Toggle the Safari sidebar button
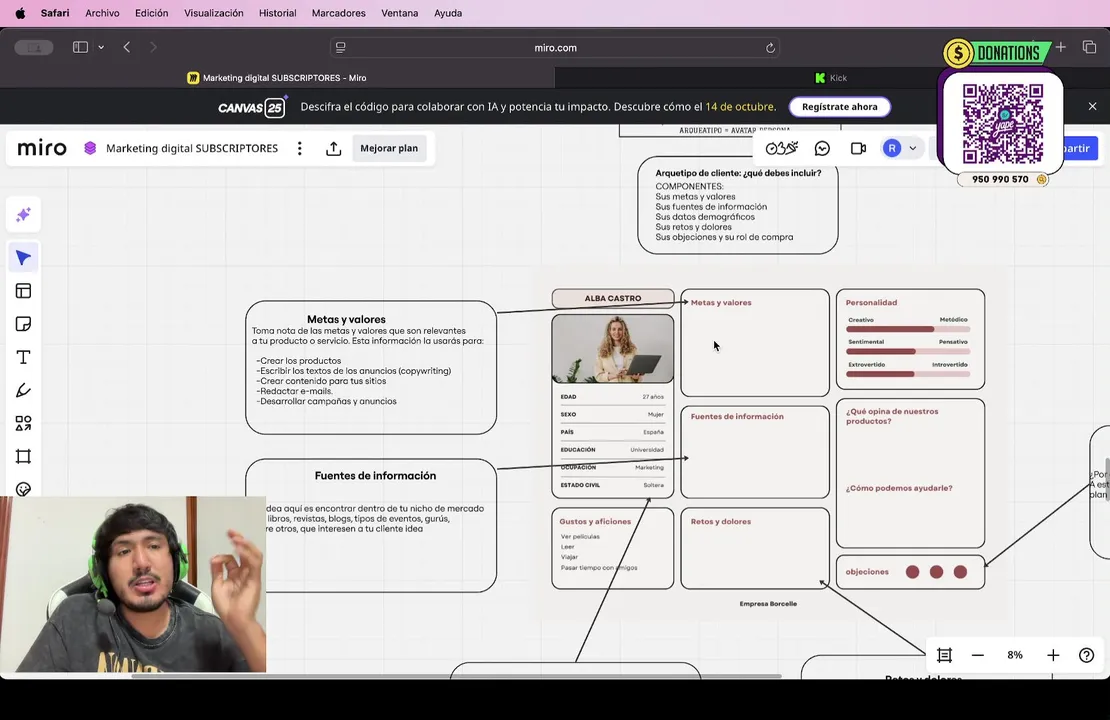Screen dimensions: 1110x720 (80, 47)
